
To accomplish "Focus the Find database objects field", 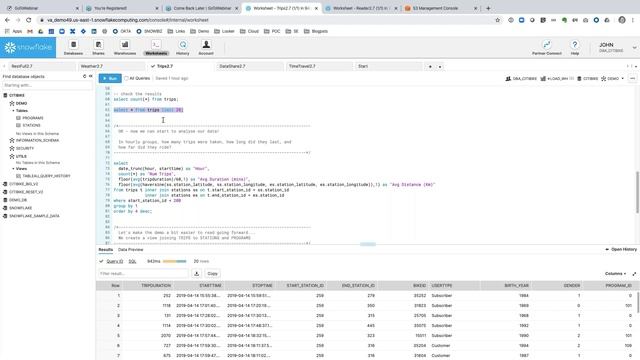I will click(47, 85).
